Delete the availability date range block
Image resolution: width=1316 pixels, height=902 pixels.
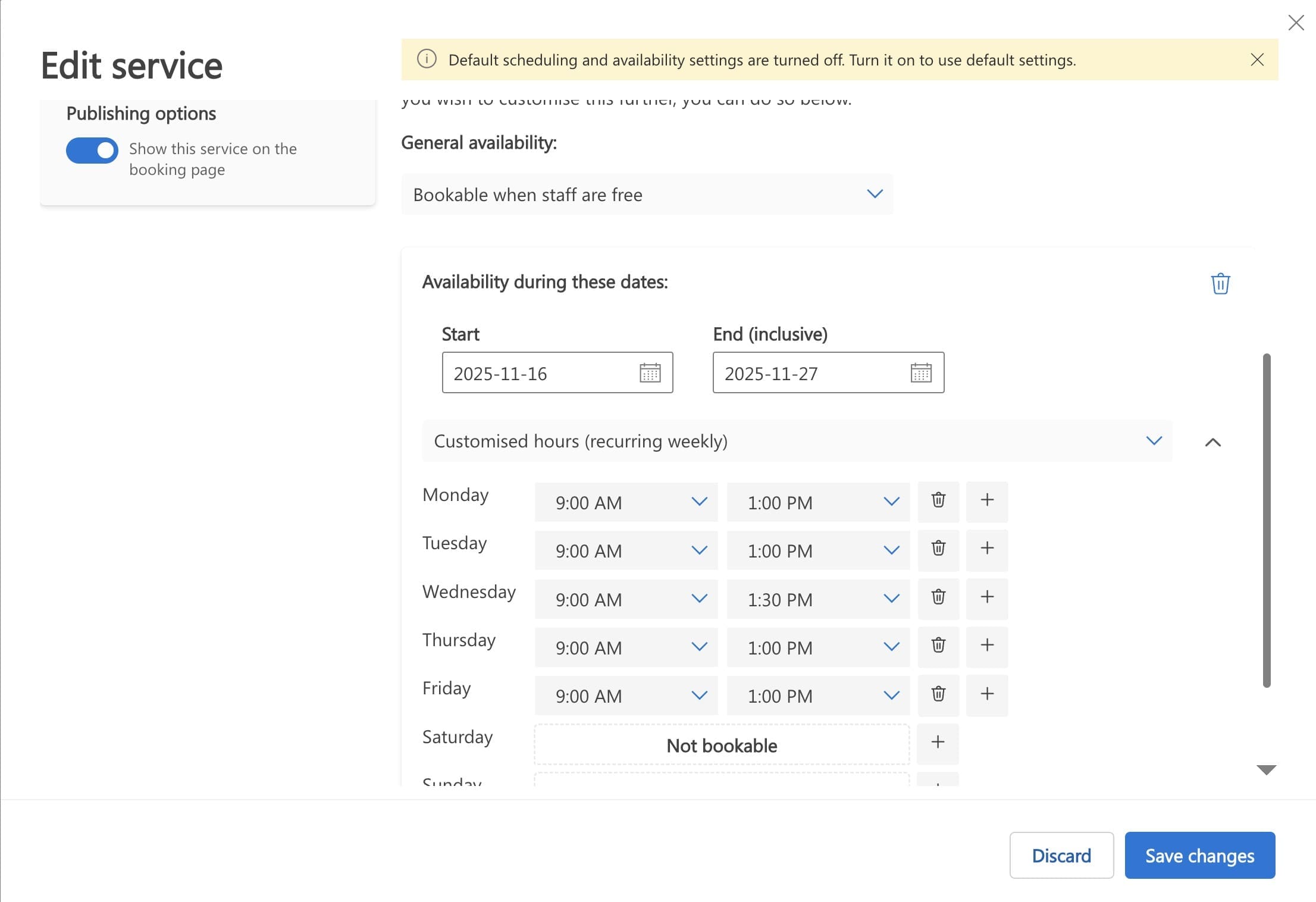point(1220,284)
